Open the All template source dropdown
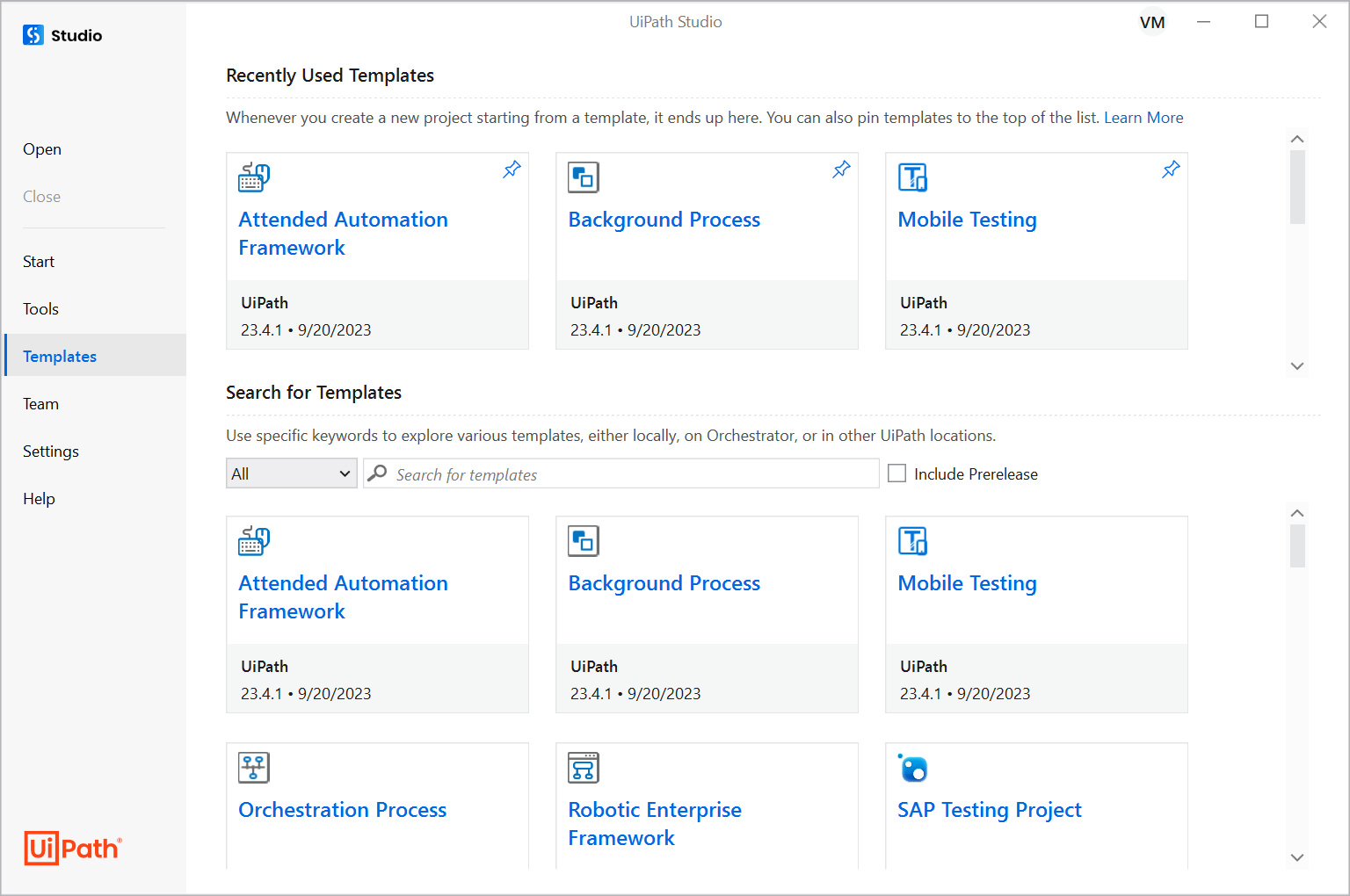The width and height of the screenshot is (1350, 896). coord(291,473)
